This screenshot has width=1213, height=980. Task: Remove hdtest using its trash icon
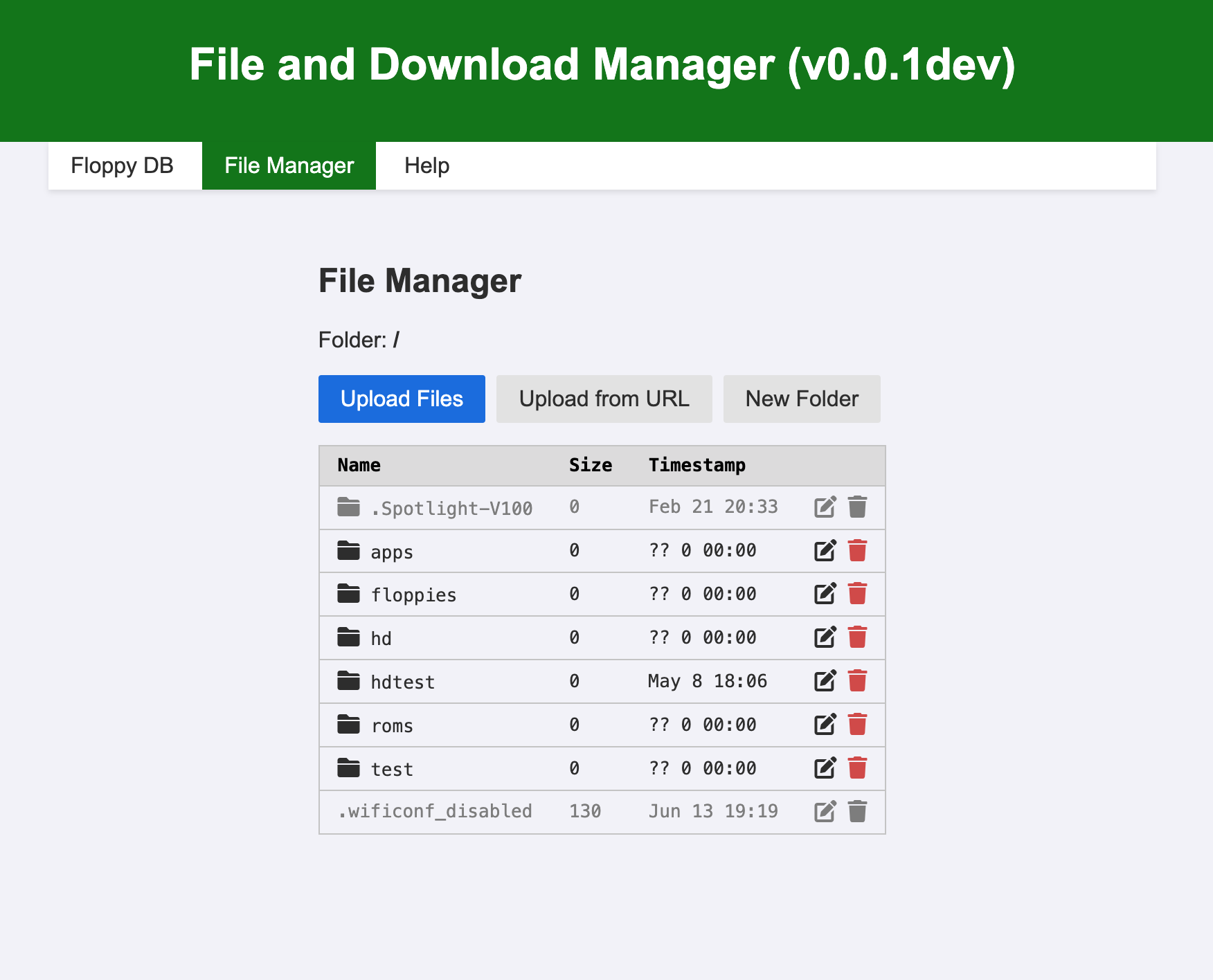pos(857,681)
